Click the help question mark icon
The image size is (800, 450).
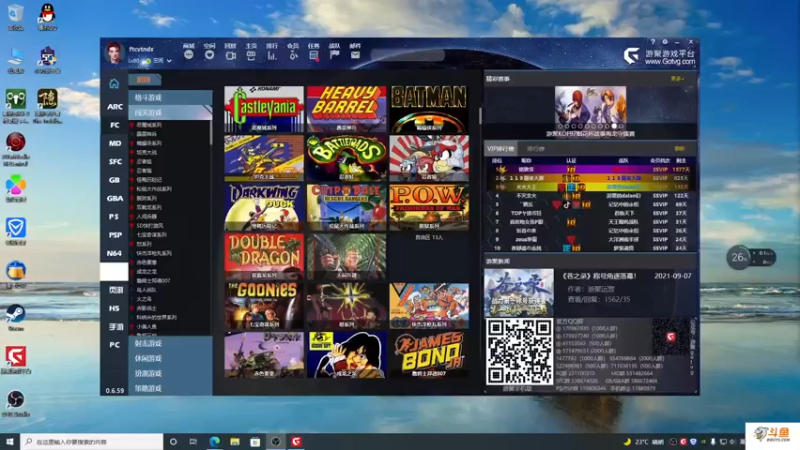653,42
